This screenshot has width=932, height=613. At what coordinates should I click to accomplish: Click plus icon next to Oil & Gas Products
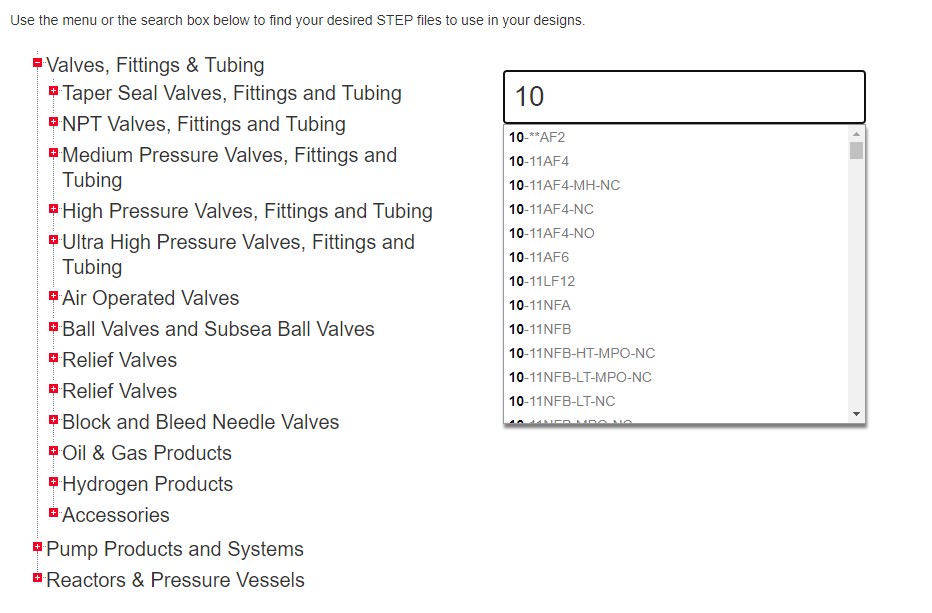pos(54,452)
